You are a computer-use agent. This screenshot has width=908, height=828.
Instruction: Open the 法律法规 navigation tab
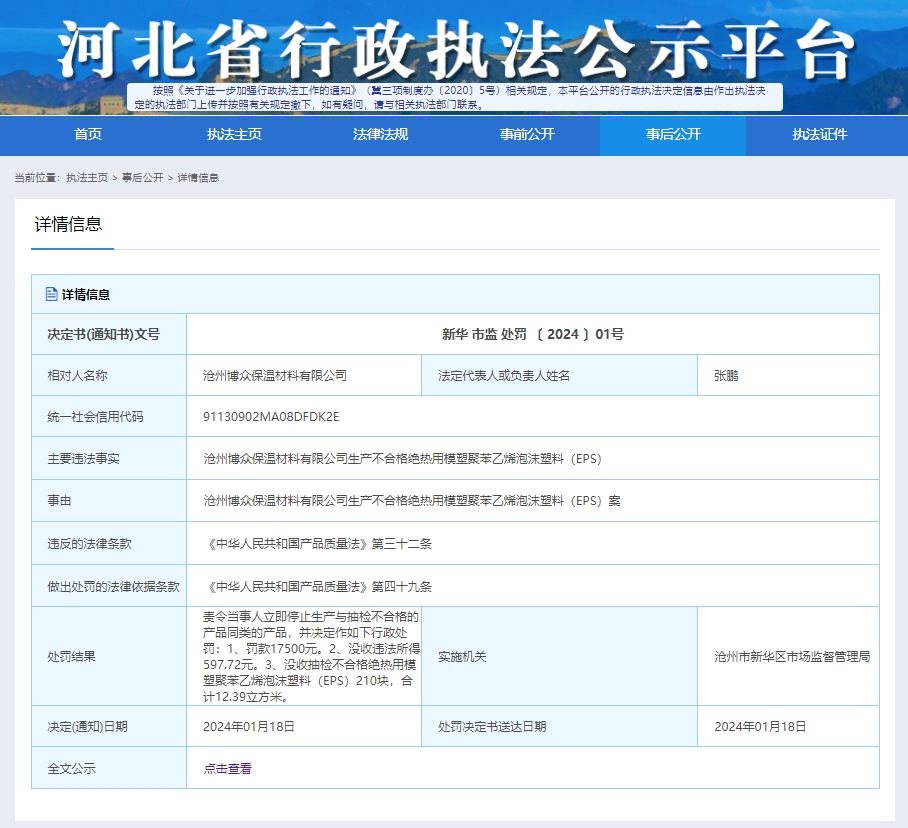pos(380,135)
